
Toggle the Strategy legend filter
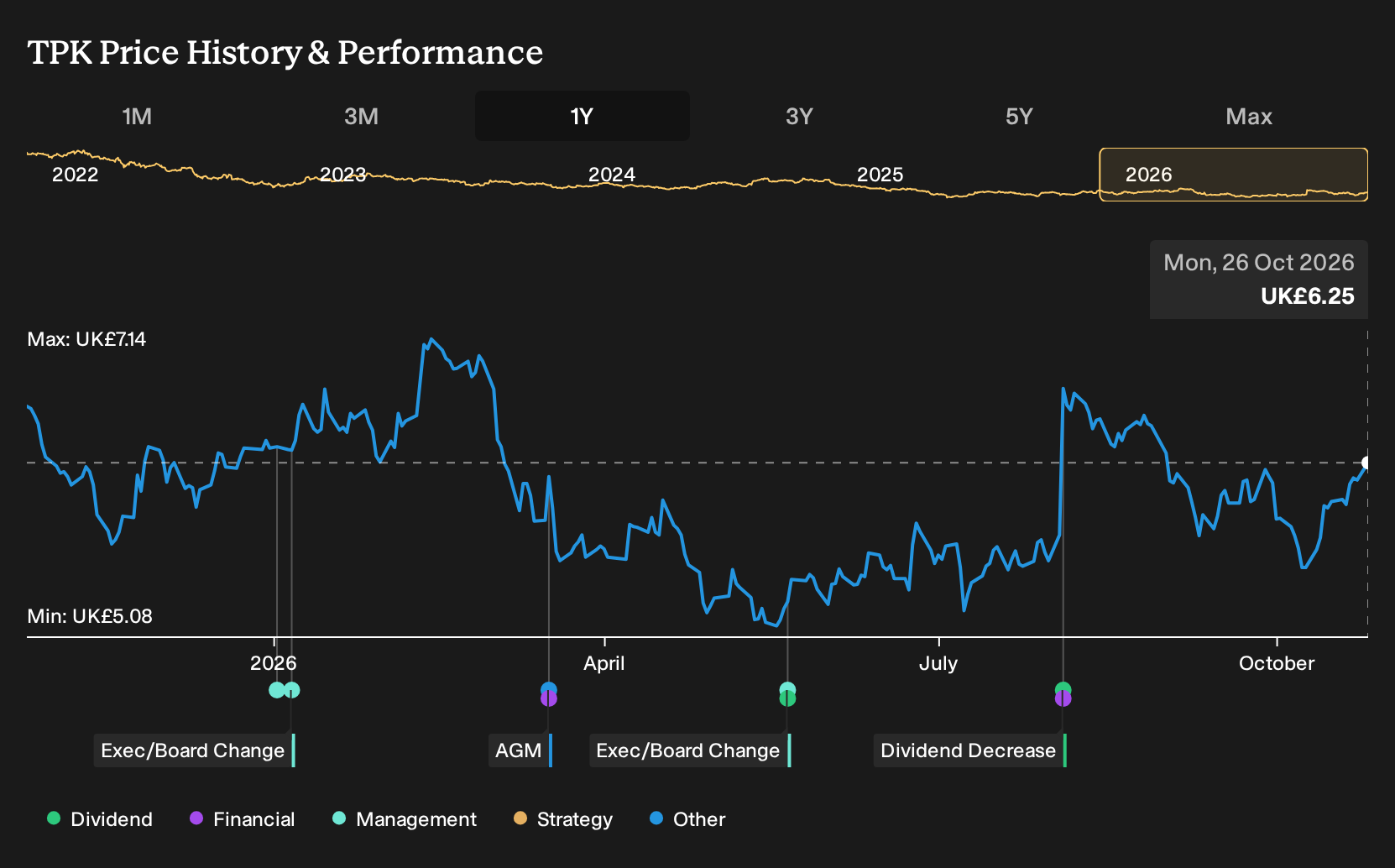pyautogui.click(x=563, y=819)
